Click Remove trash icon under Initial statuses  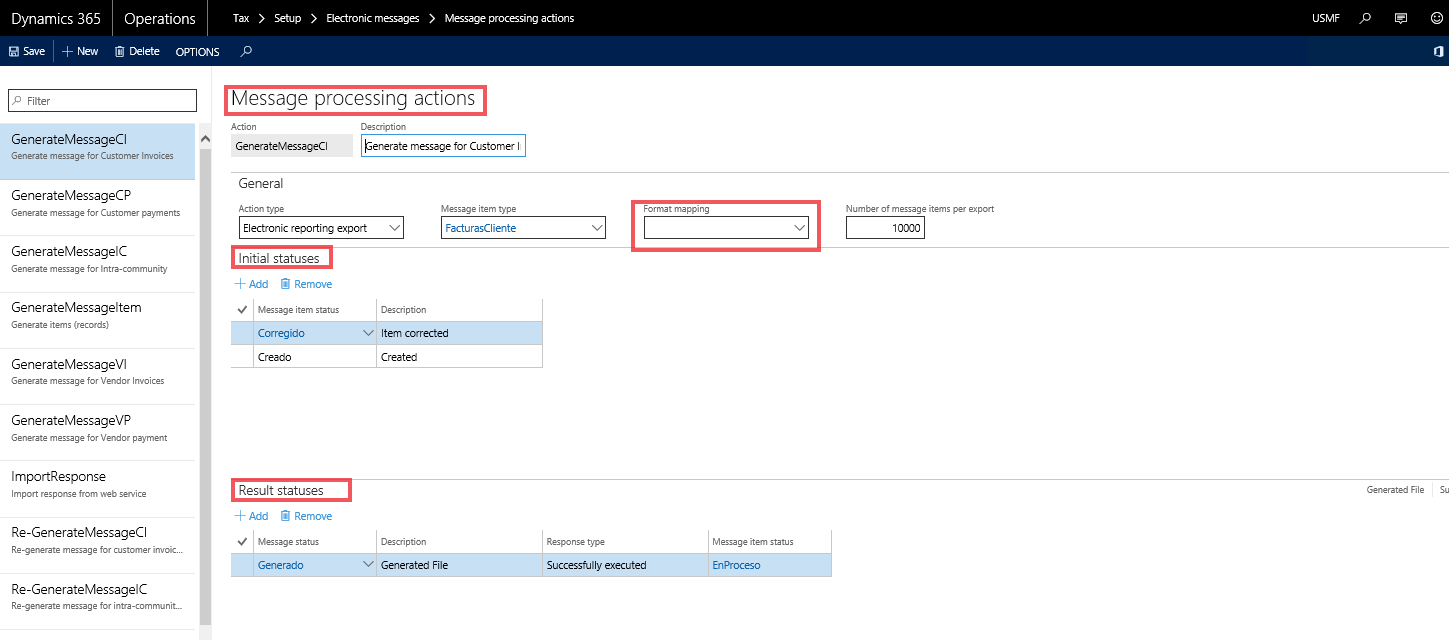pos(285,284)
